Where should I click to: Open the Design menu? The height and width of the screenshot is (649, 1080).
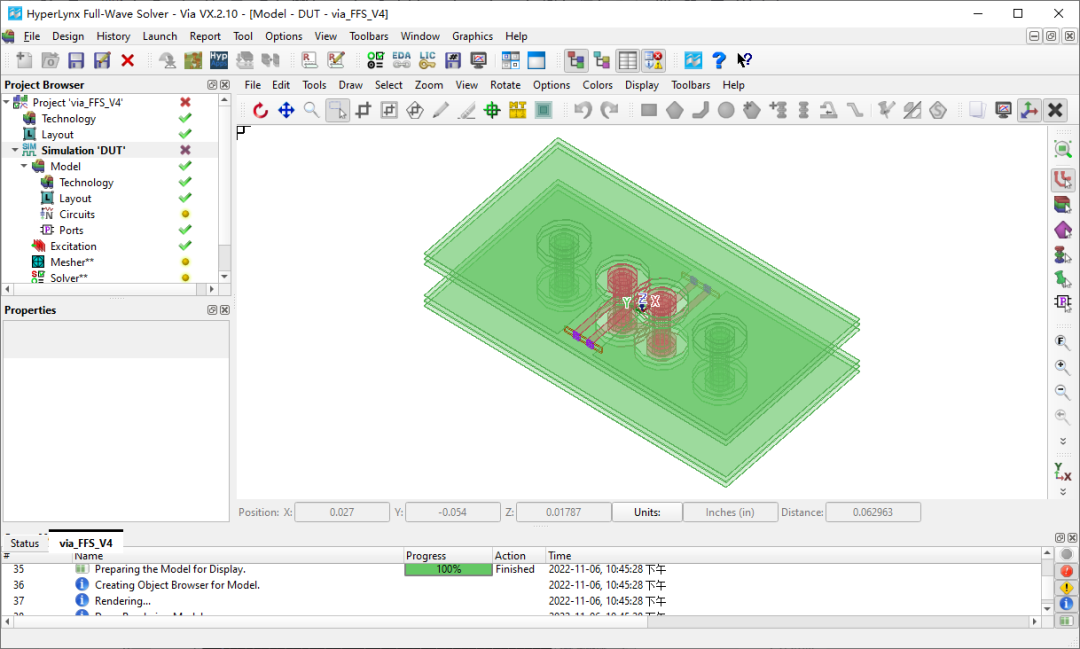click(68, 37)
